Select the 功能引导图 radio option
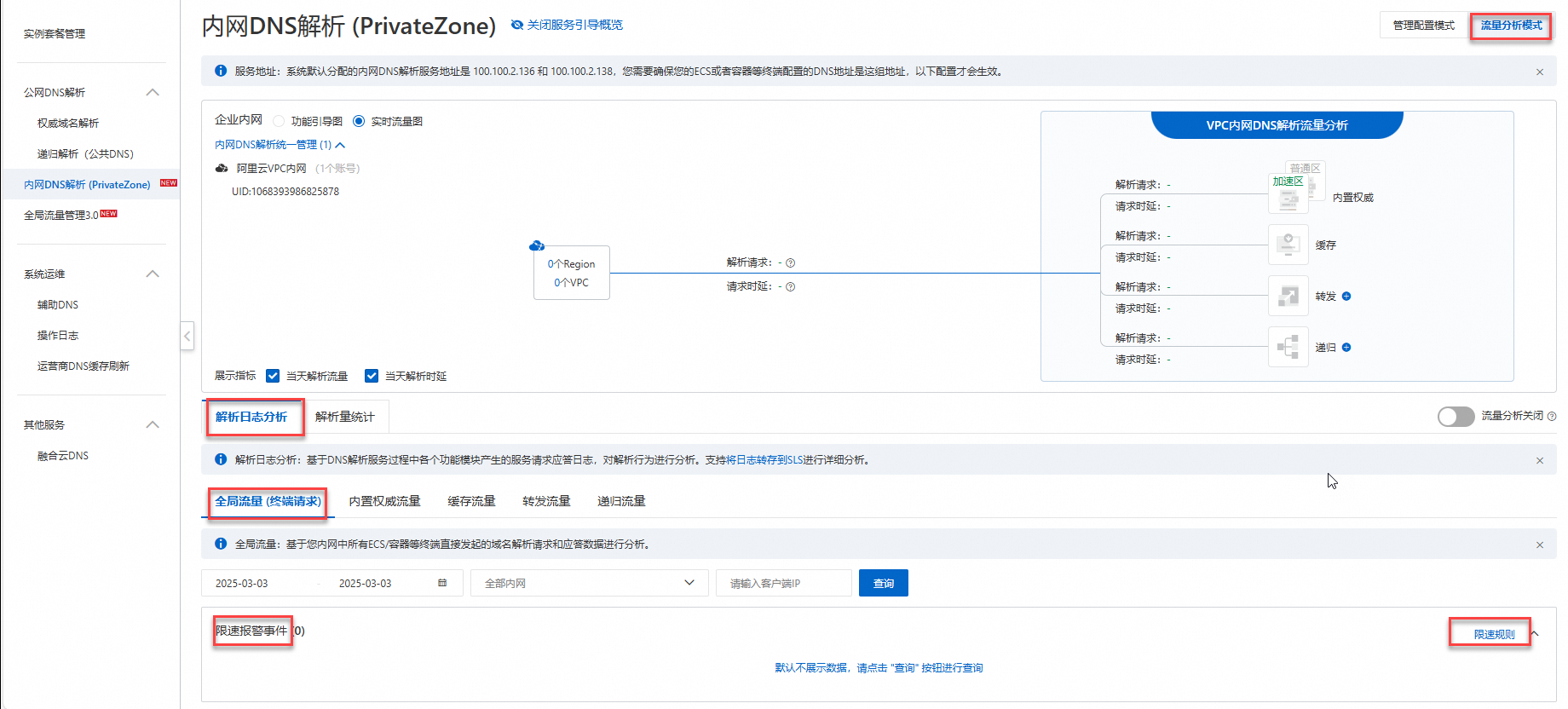The image size is (1568, 709). pyautogui.click(x=279, y=121)
